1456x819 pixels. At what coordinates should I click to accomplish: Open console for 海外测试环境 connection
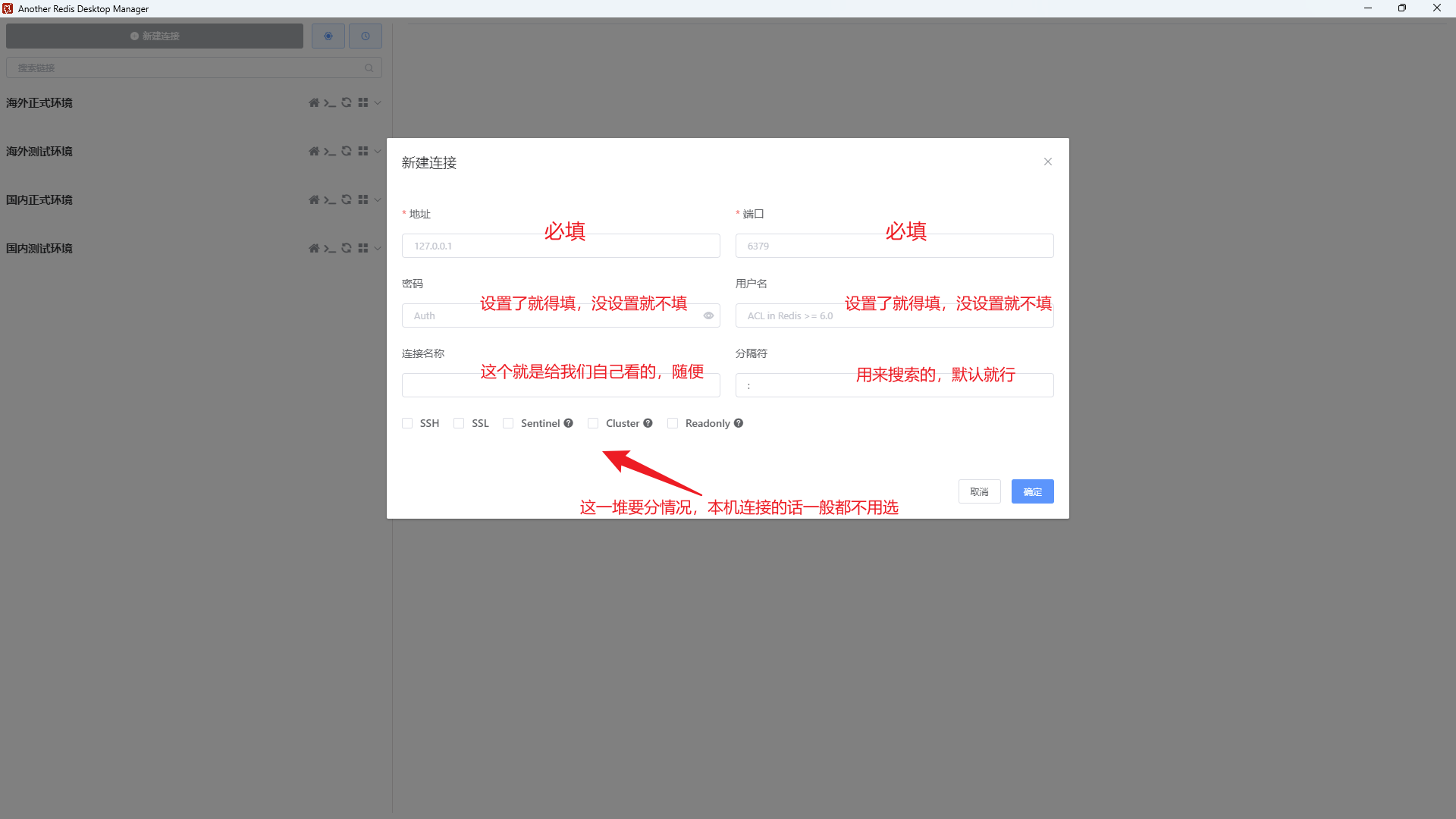tap(330, 151)
